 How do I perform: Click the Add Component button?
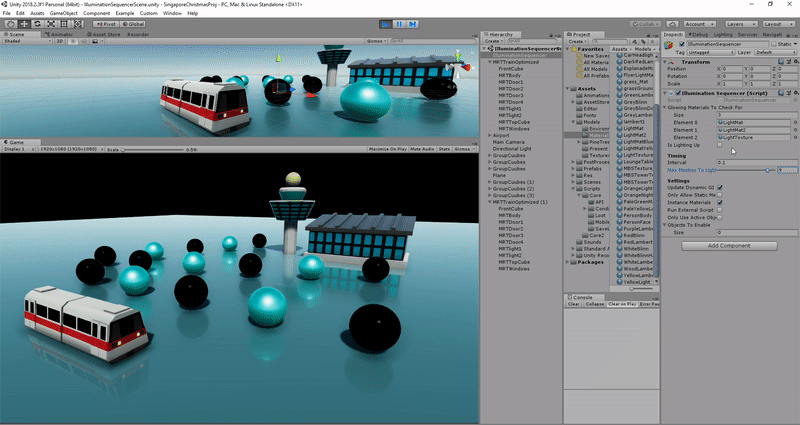click(729, 246)
